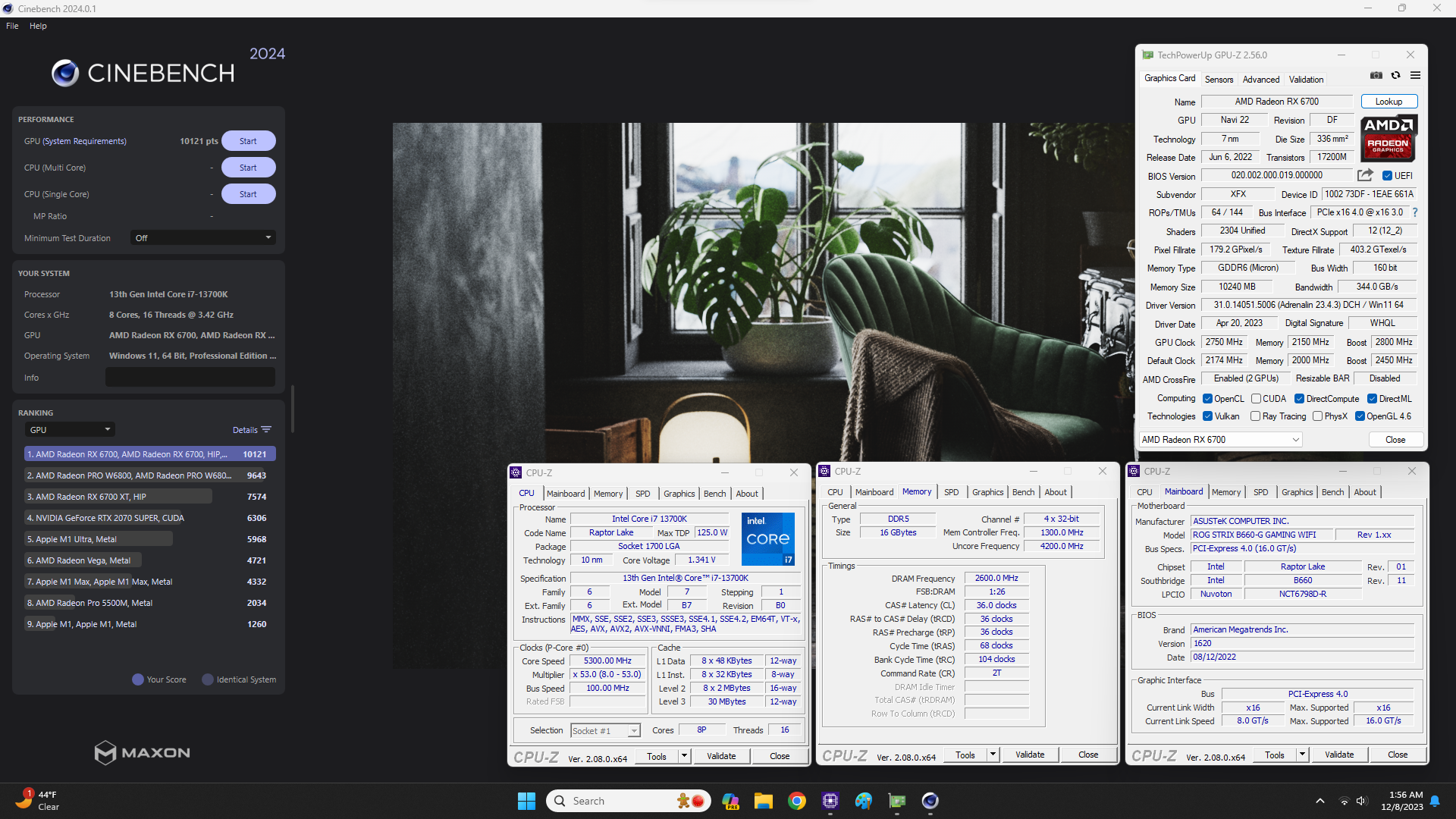Start the GPU (System Requirements) benchmark
The image size is (1456, 819).
pos(248,141)
